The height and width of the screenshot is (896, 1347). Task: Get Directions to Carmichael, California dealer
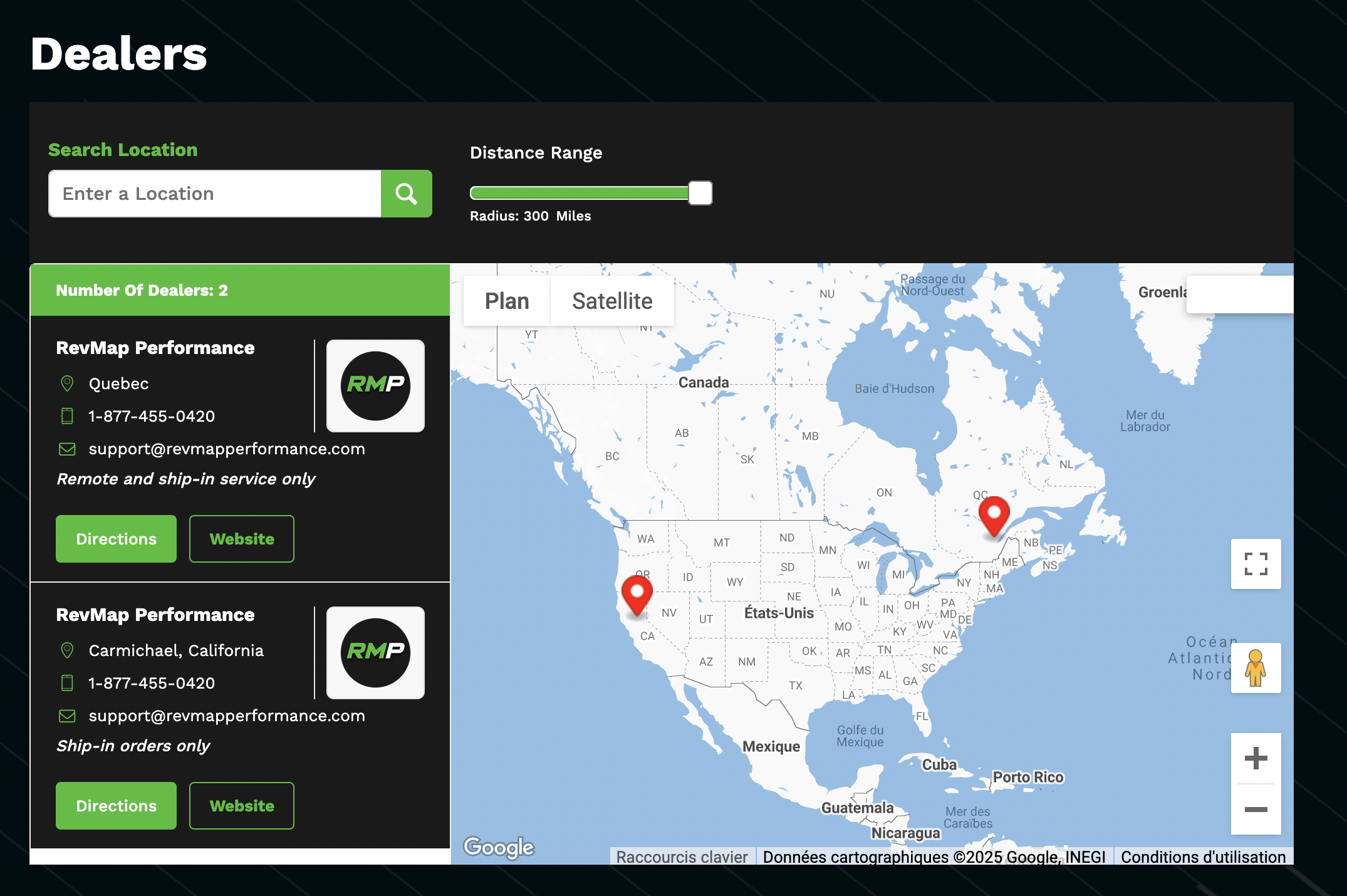[x=116, y=806]
